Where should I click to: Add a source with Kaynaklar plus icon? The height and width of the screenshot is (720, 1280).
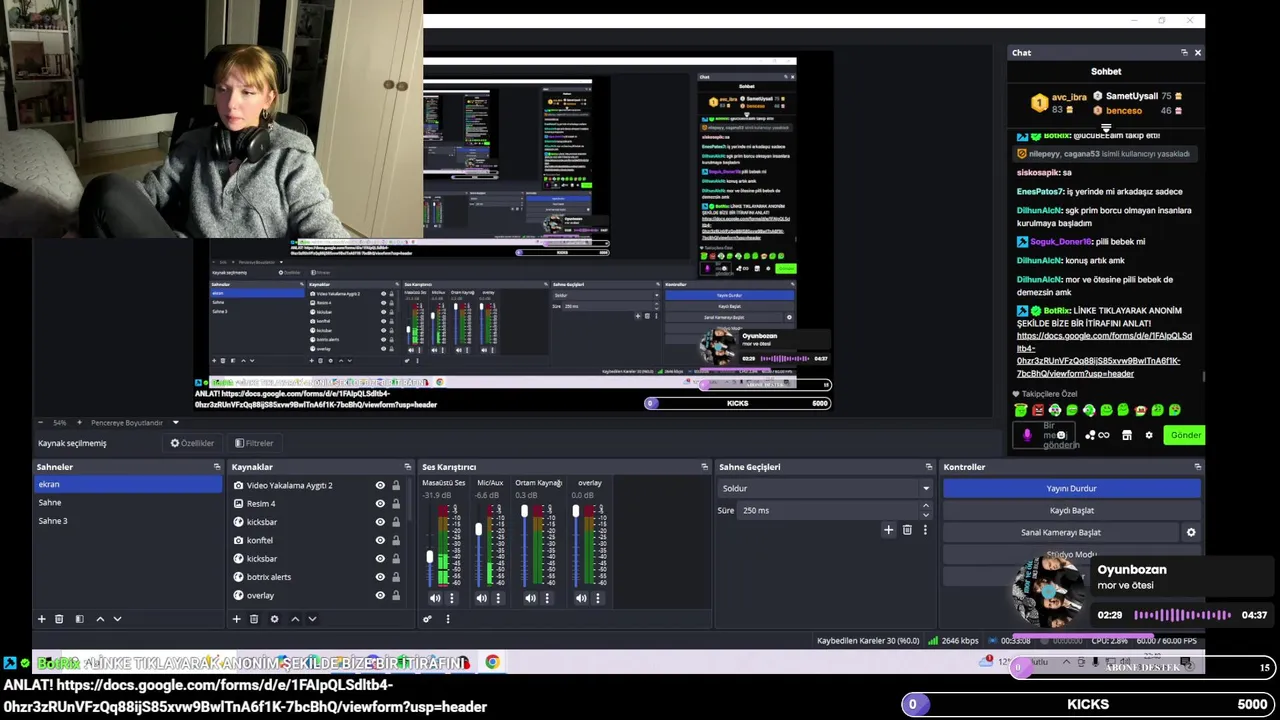(236, 619)
